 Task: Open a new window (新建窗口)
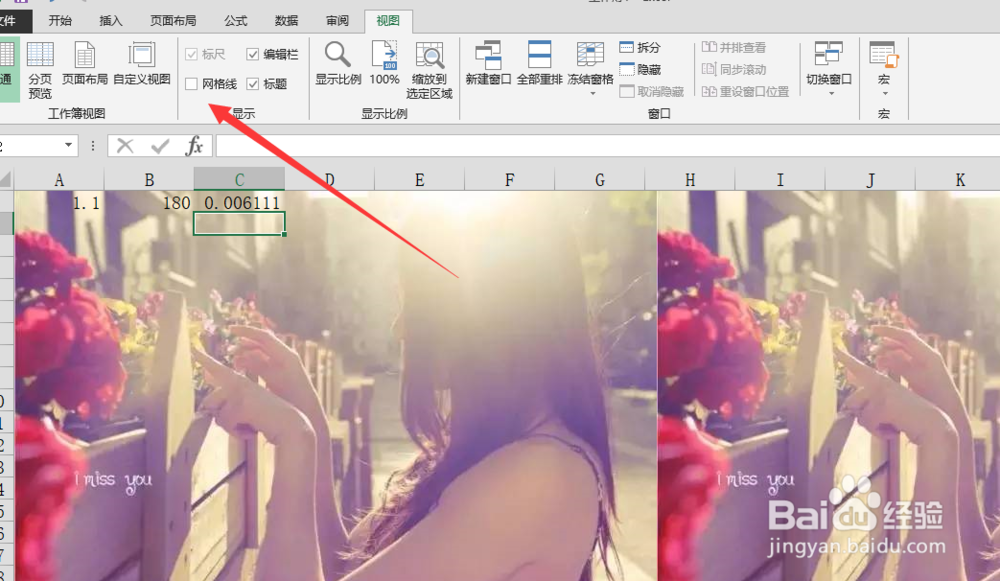click(488, 64)
